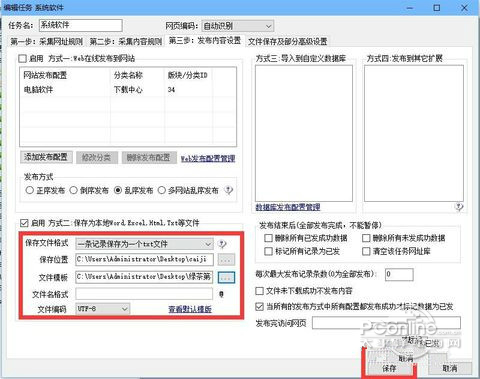Minimize the 编辑任务 window
The width and height of the screenshot is (480, 379).
click(x=410, y=8)
